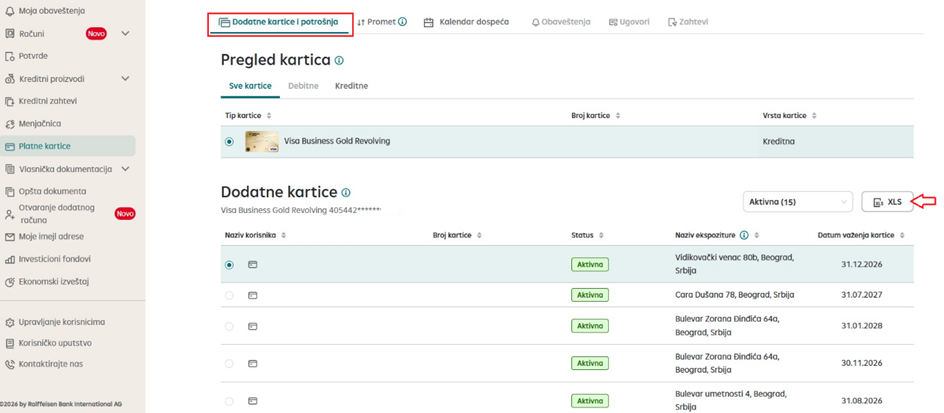Click the gear icon for Upravljanje korisnicima
The height and width of the screenshot is (413, 944).
9,322
